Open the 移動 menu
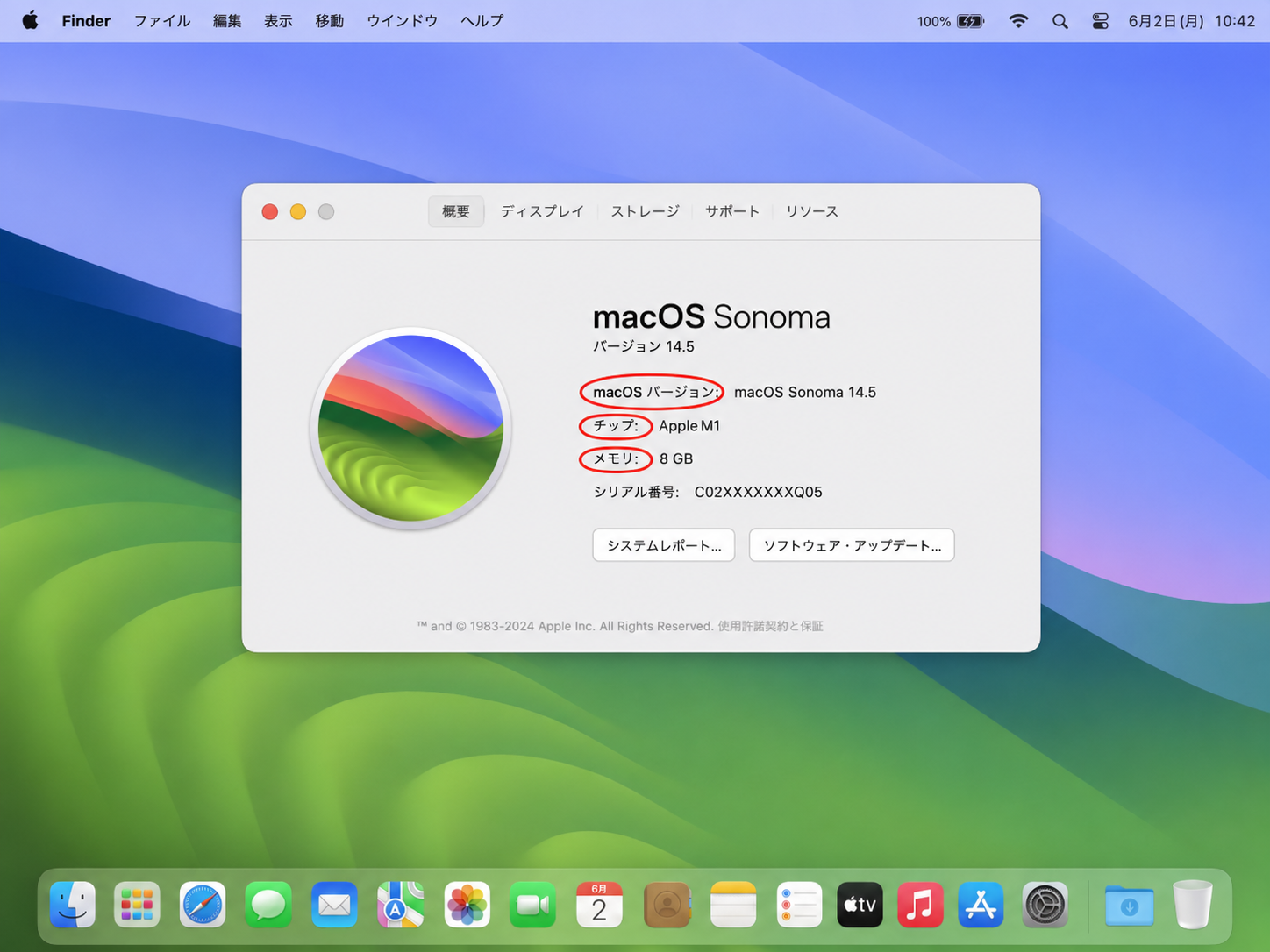Screen dimensions: 1270x952 [x=330, y=21]
